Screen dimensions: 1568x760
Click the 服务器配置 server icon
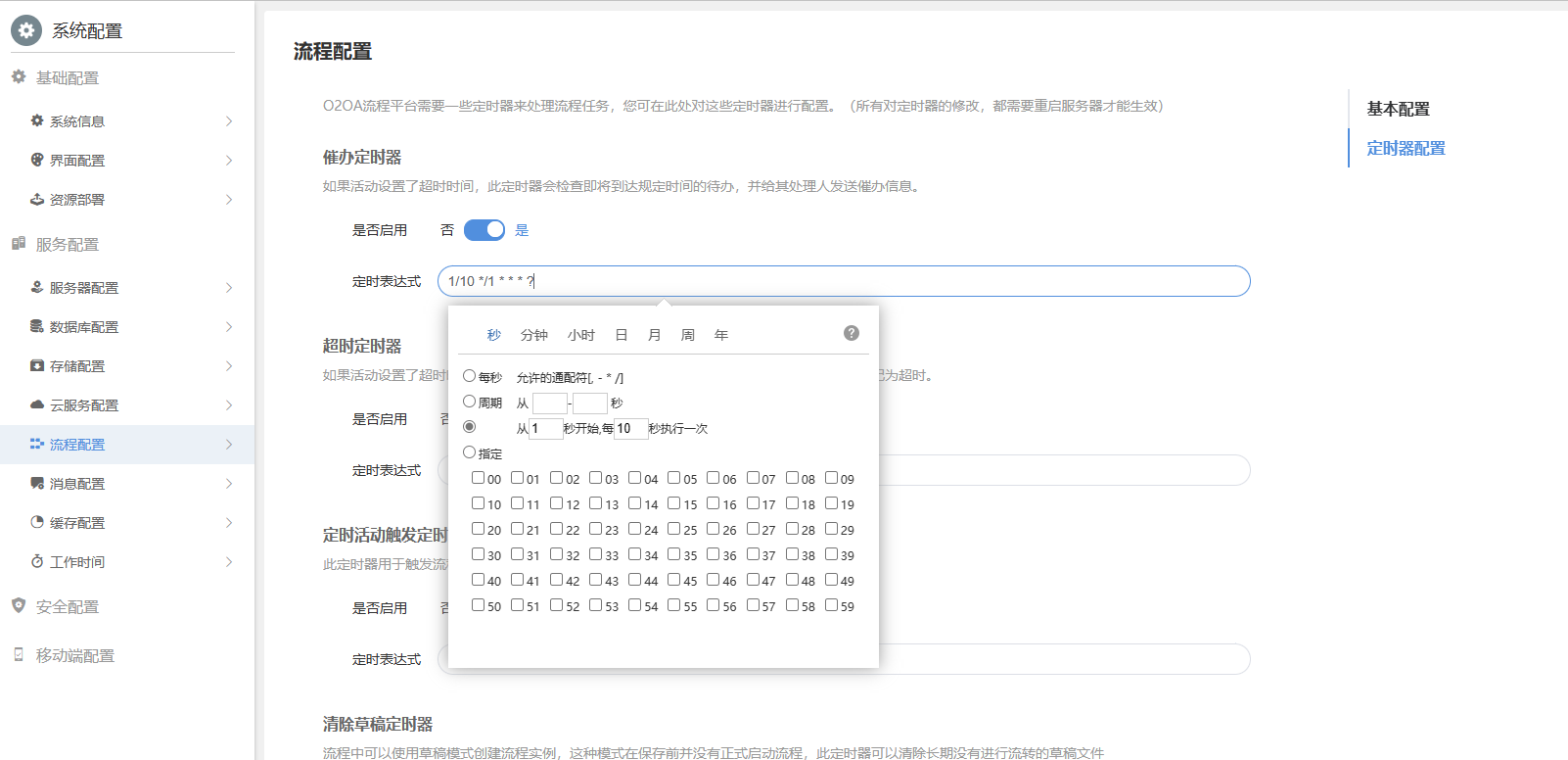[x=37, y=287]
